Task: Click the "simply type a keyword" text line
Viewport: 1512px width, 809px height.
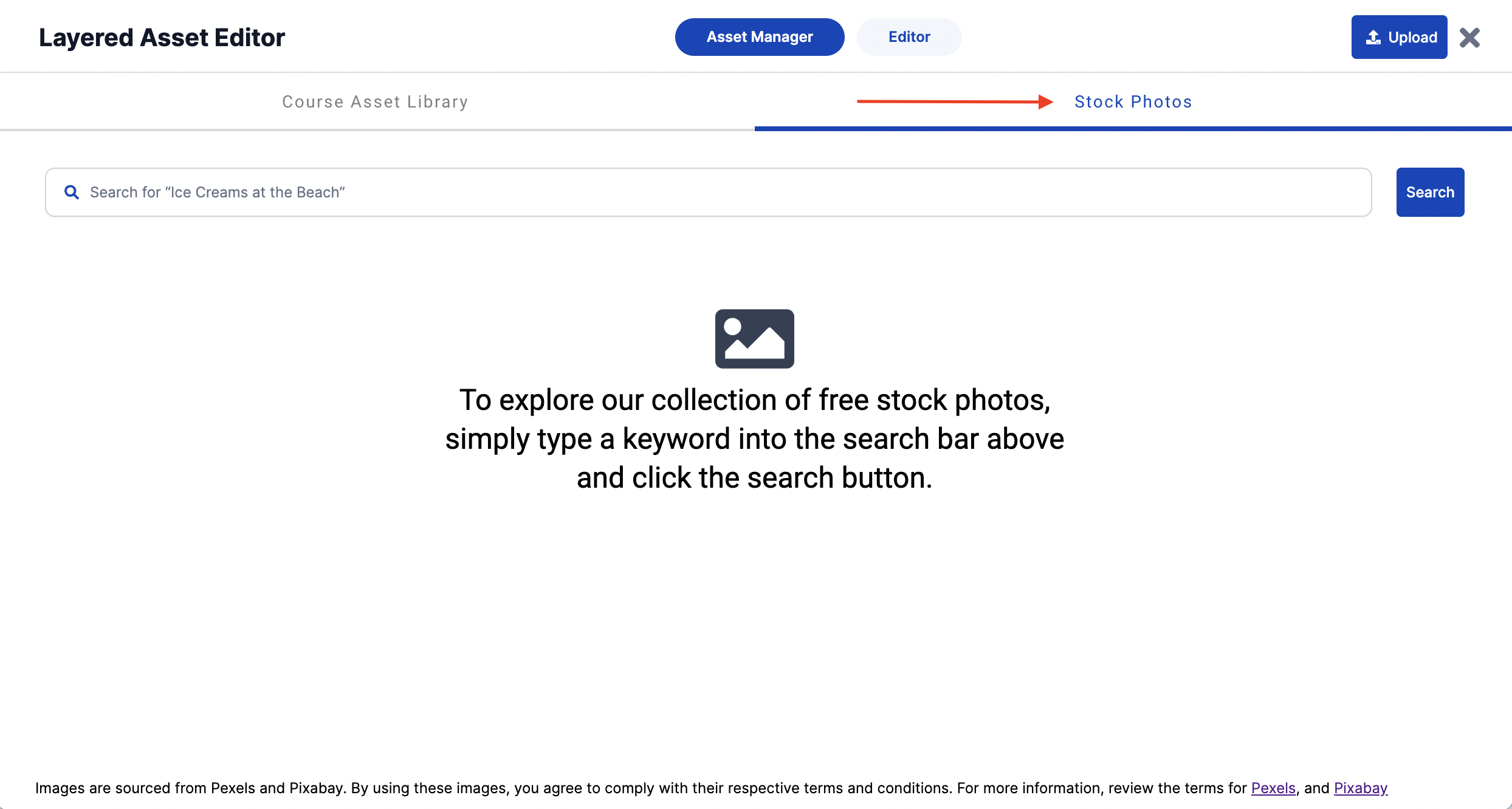Action: (x=754, y=439)
